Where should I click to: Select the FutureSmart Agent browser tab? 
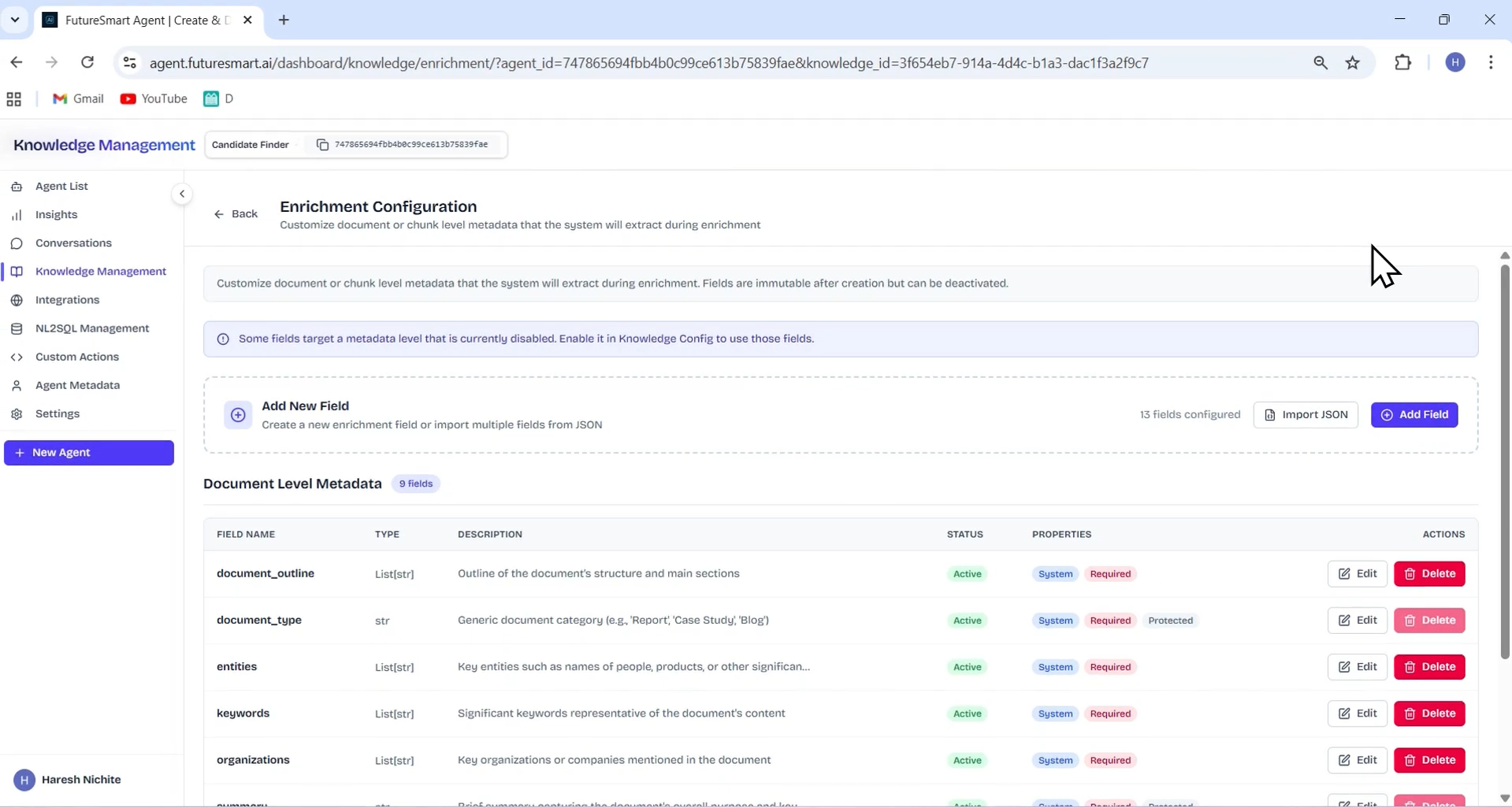pyautogui.click(x=147, y=20)
